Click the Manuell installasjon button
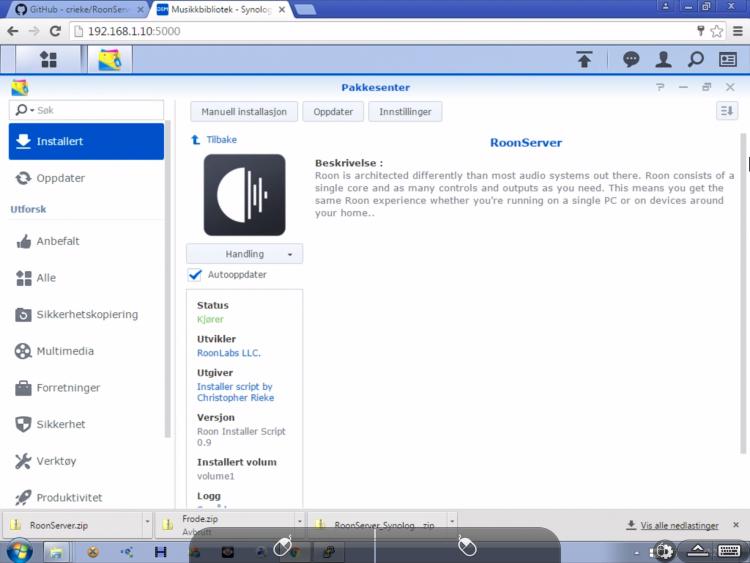Screen dimensions: 750x563 click(x=244, y=112)
